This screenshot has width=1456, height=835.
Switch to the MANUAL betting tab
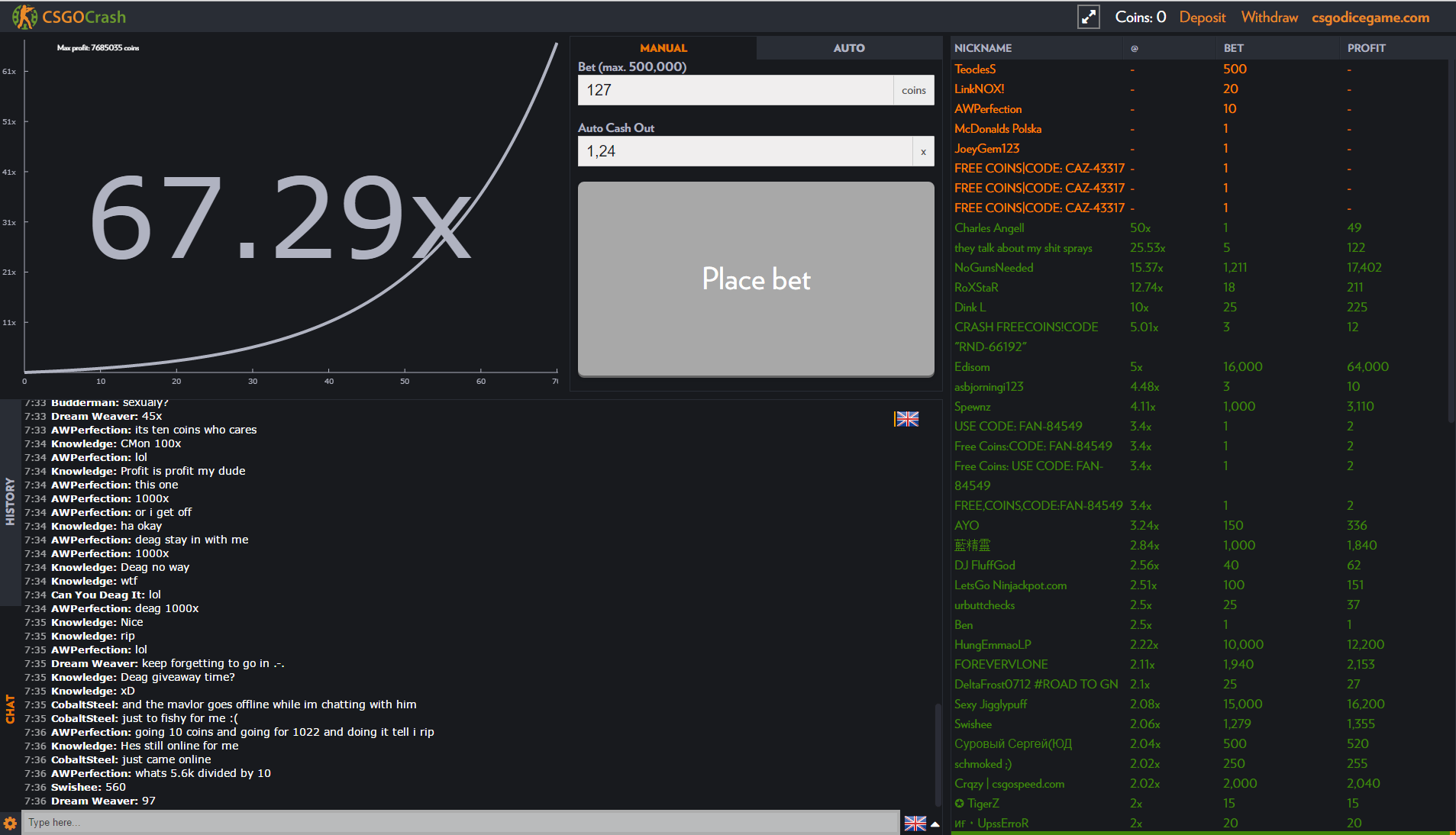663,48
